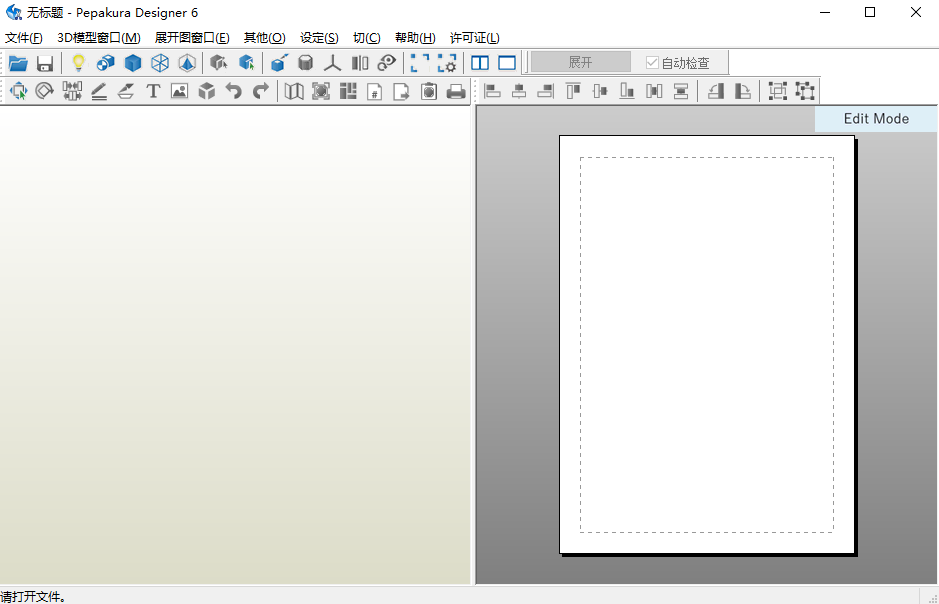Viewport: 939px width, 604px height.
Task: Open a file with the folder icon
Action: pyautogui.click(x=18, y=63)
